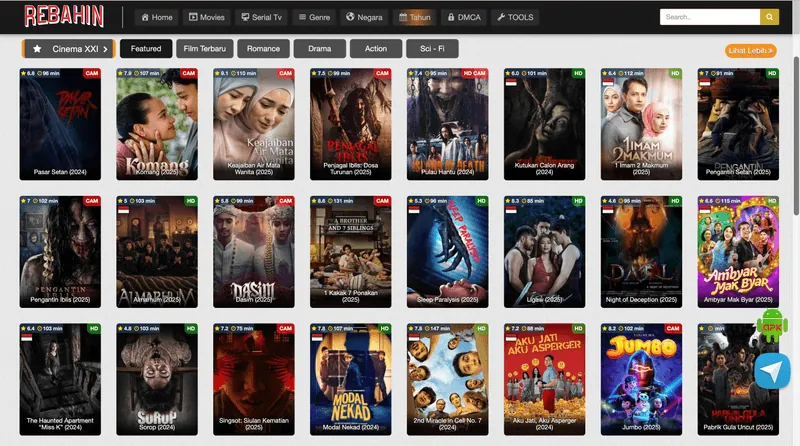Expand the Genre dropdown menu
The image size is (800, 446).
pos(315,17)
